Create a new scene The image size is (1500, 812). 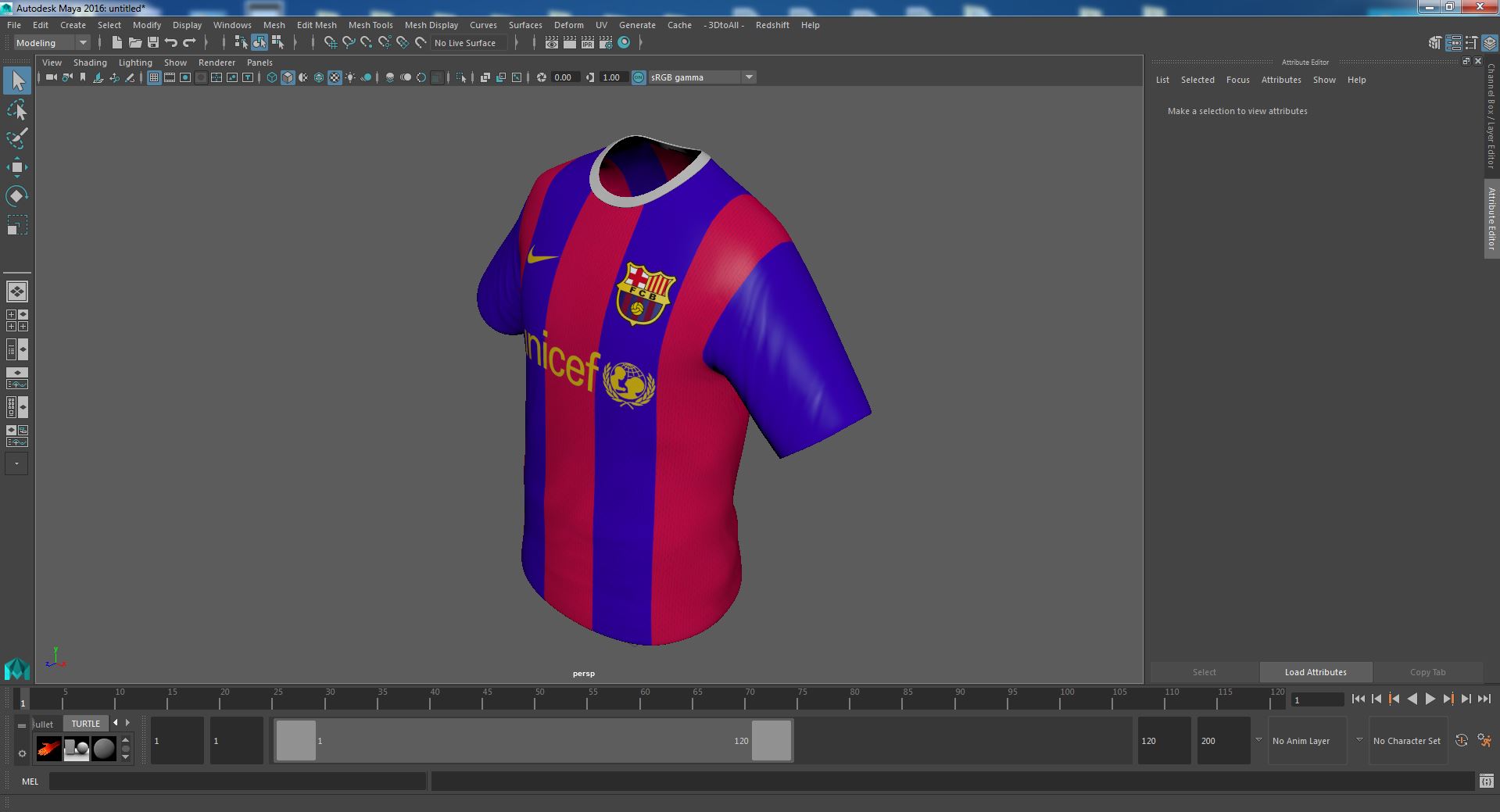click(117, 43)
